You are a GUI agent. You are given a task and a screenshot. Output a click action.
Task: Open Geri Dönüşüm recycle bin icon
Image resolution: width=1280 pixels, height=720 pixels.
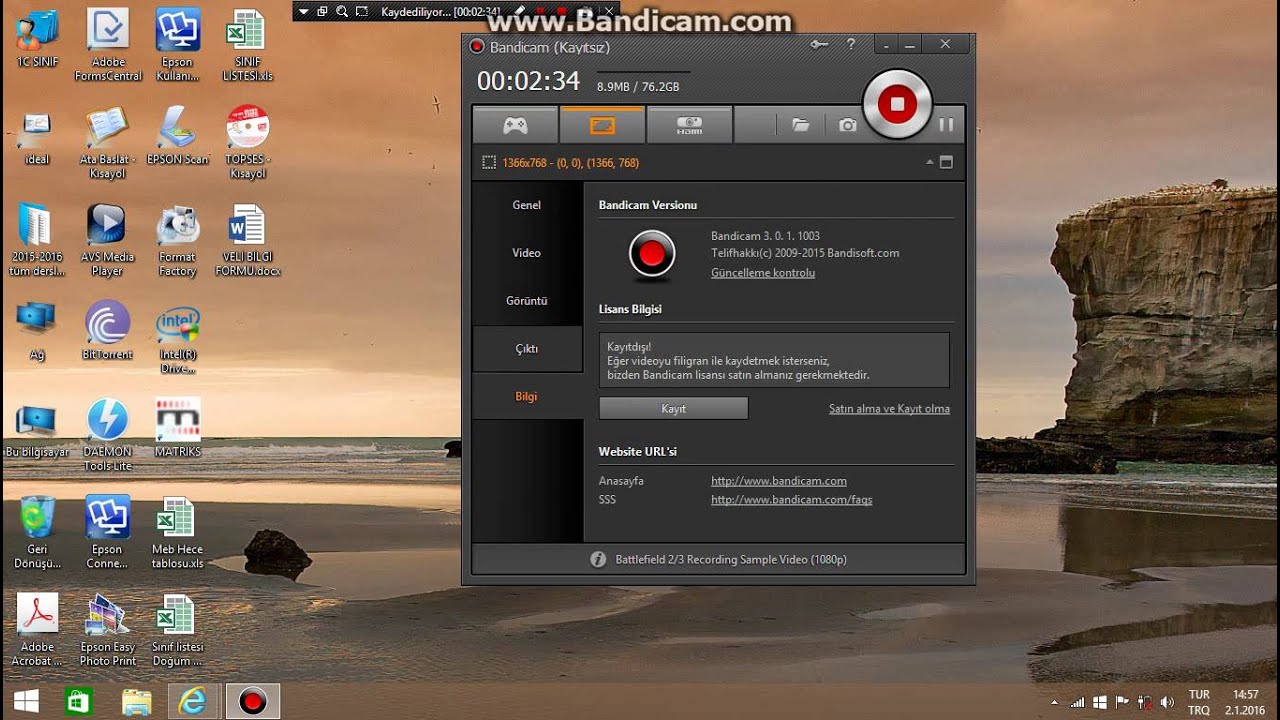(37, 532)
